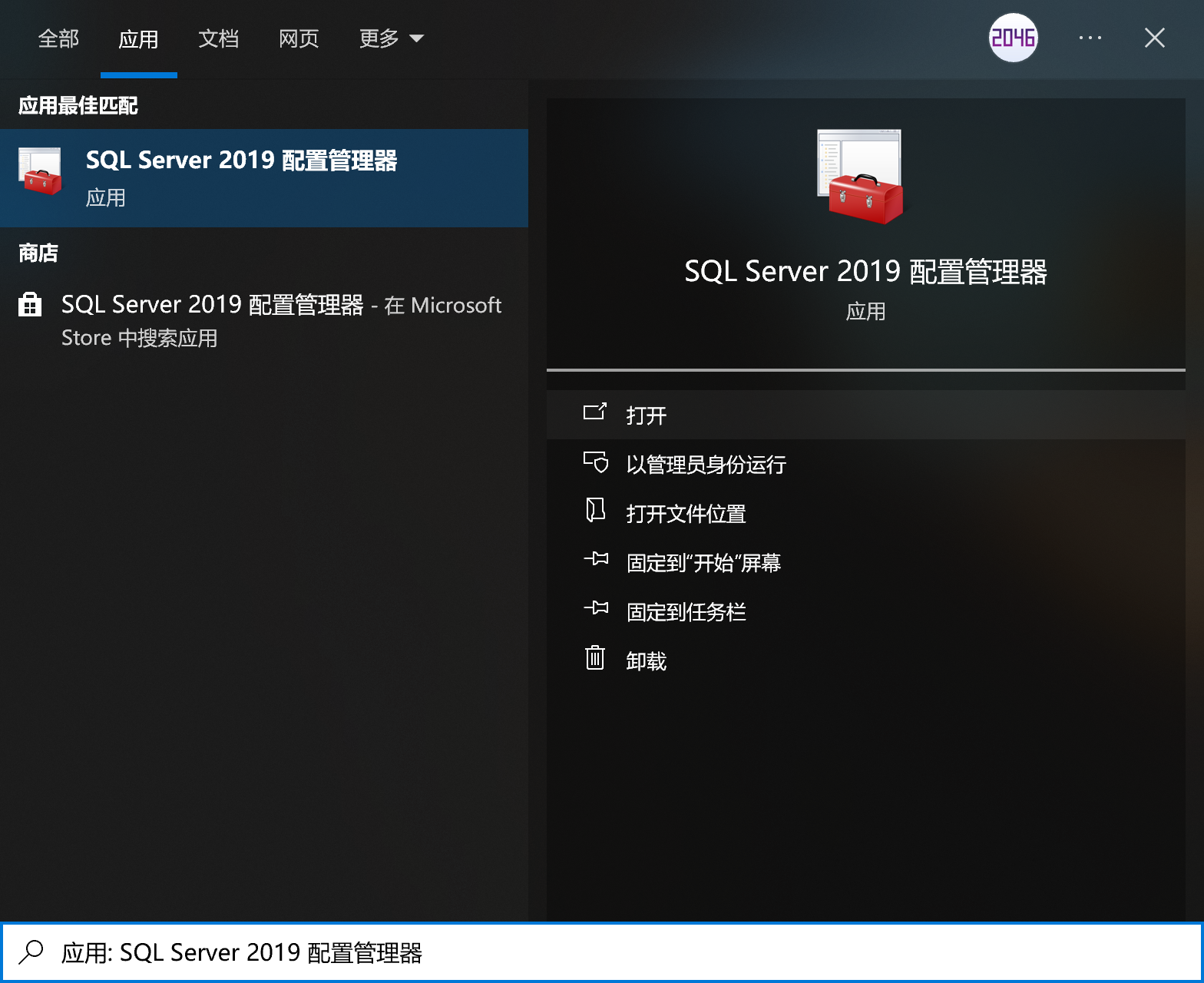This screenshot has width=1204, height=983.
Task: Click the magnifier icon in the search bar
Action: pos(31,952)
